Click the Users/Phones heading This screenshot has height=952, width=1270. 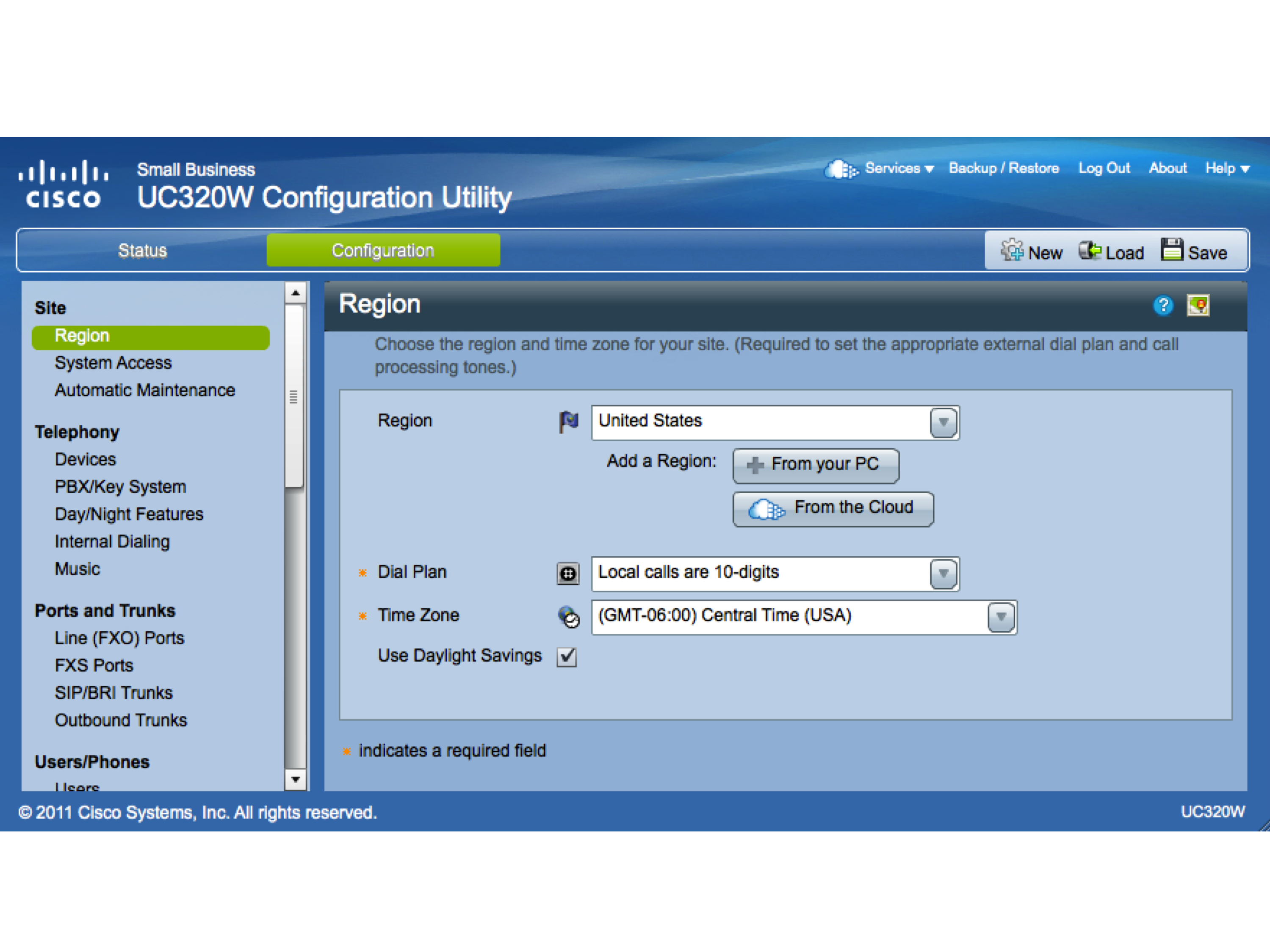pos(92,762)
